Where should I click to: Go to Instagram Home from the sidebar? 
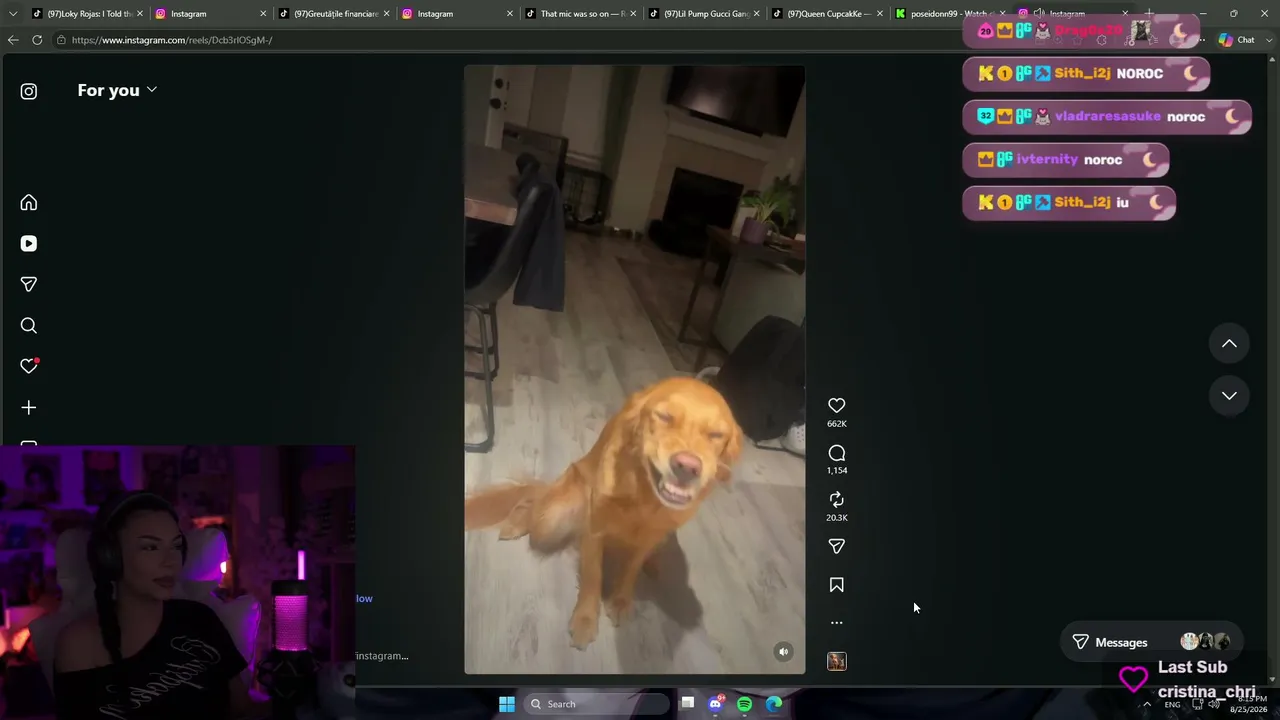(29, 203)
